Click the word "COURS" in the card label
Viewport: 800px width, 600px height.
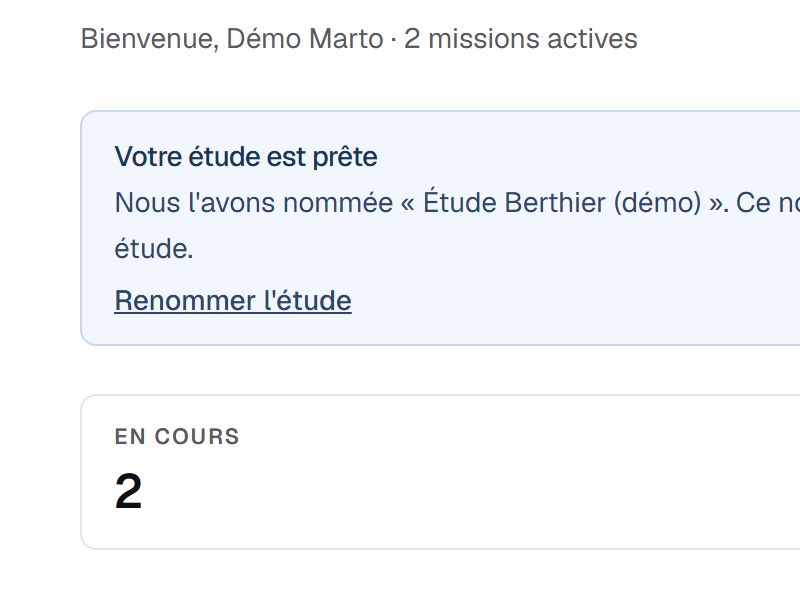pyautogui.click(x=197, y=437)
